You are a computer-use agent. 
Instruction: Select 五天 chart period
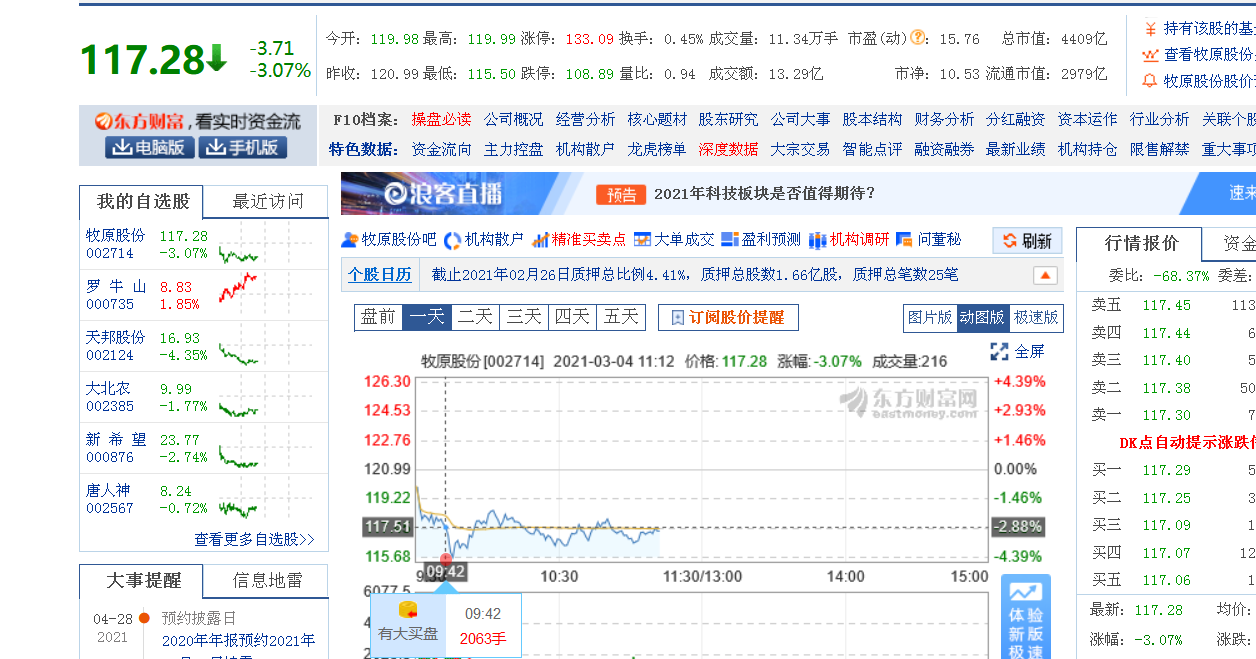(x=621, y=317)
